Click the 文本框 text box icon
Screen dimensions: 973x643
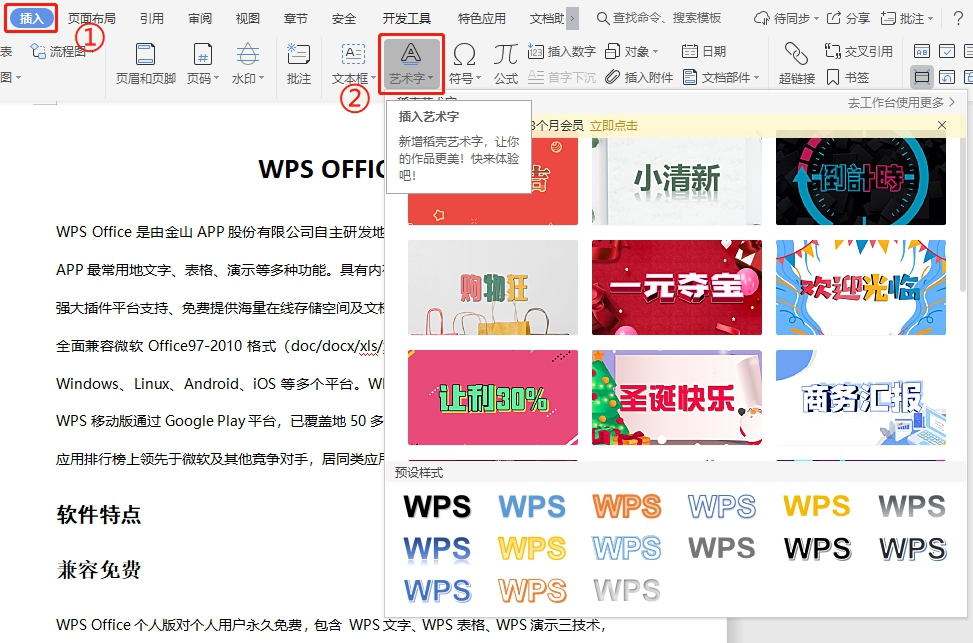coord(353,55)
